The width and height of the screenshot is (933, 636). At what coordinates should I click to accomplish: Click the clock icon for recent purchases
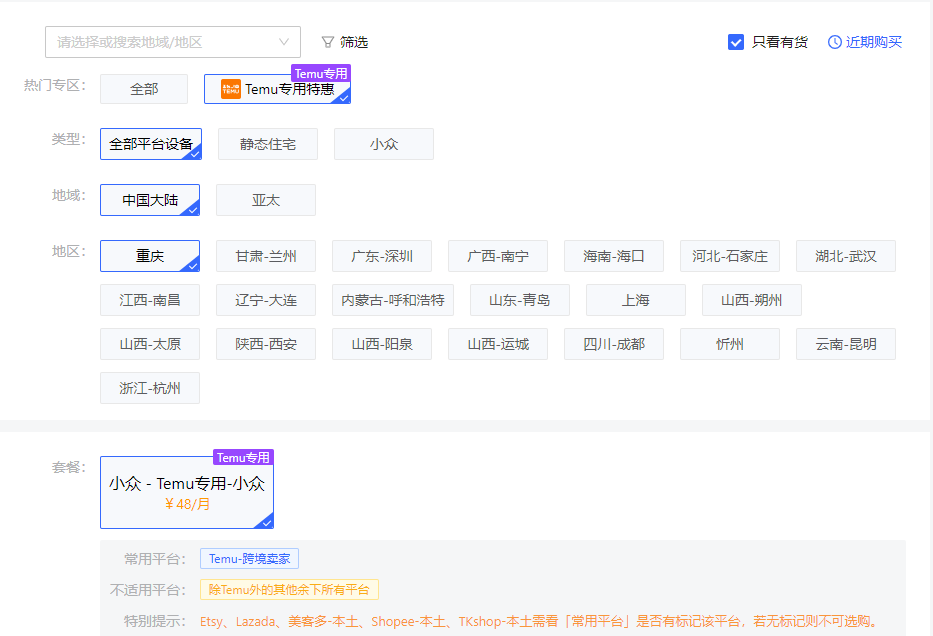(835, 42)
